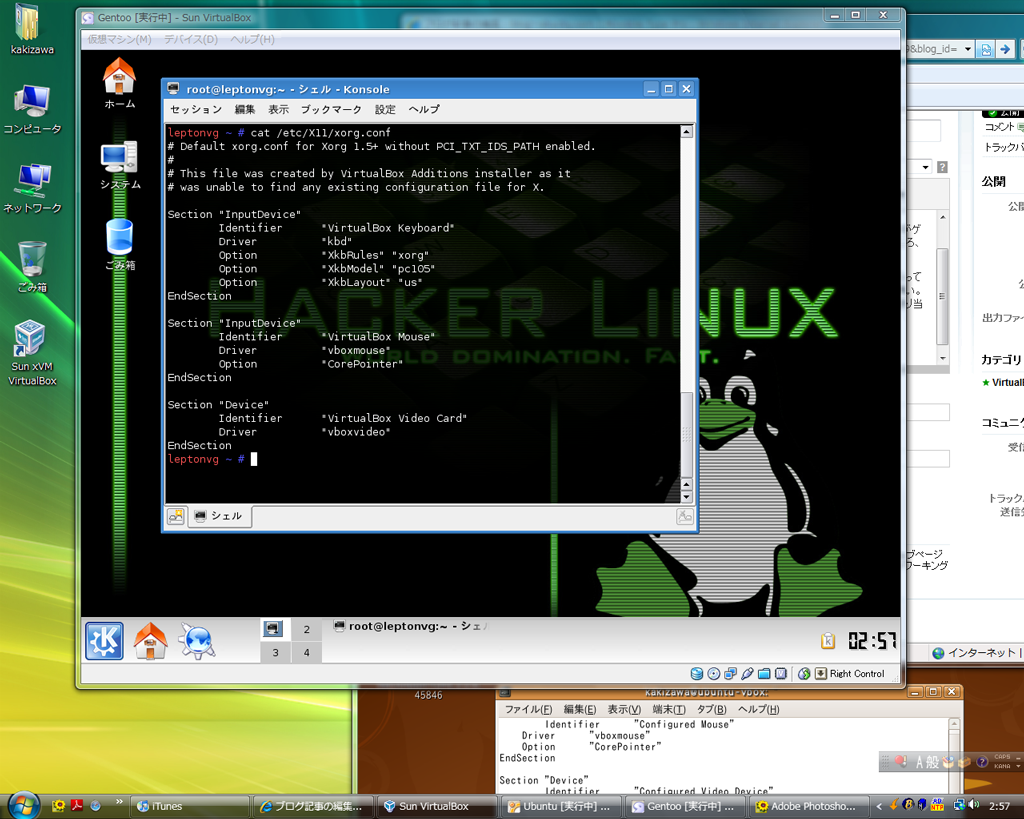1024x819 pixels.
Task: Open the ホーム icon on Gentoo desktop
Action: click(120, 83)
